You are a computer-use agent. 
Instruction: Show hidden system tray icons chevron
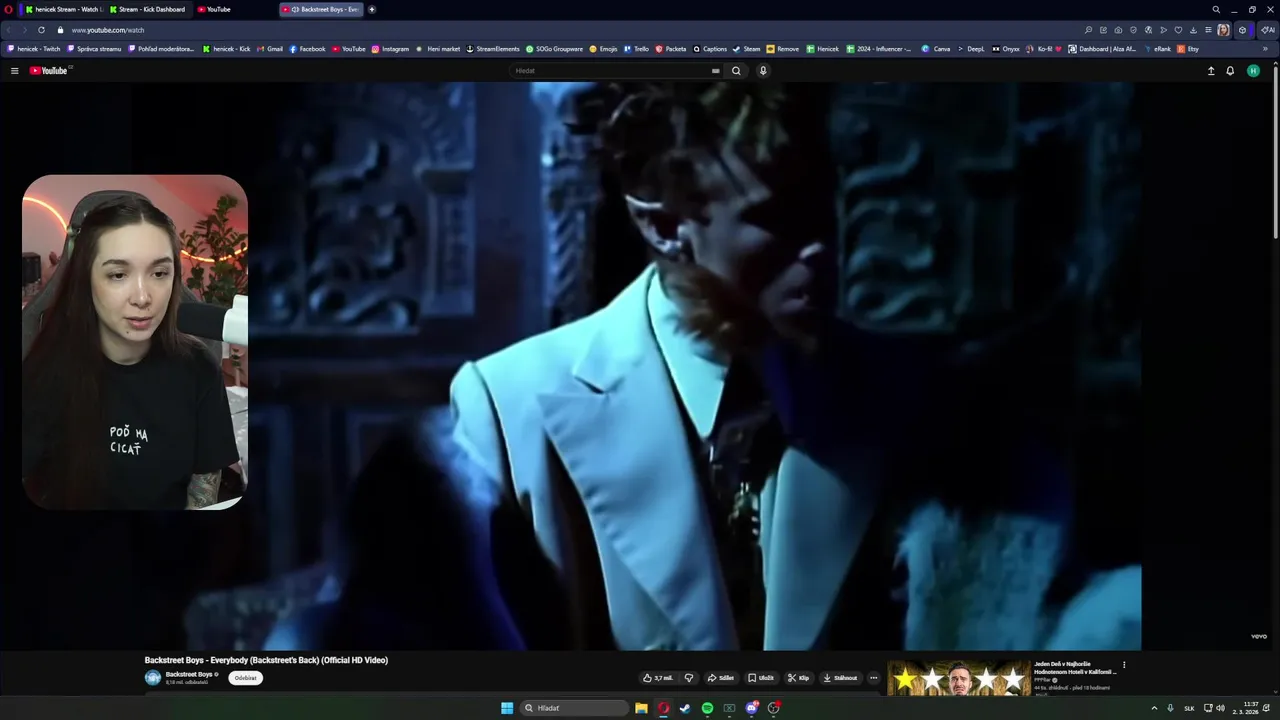pyautogui.click(x=1154, y=708)
